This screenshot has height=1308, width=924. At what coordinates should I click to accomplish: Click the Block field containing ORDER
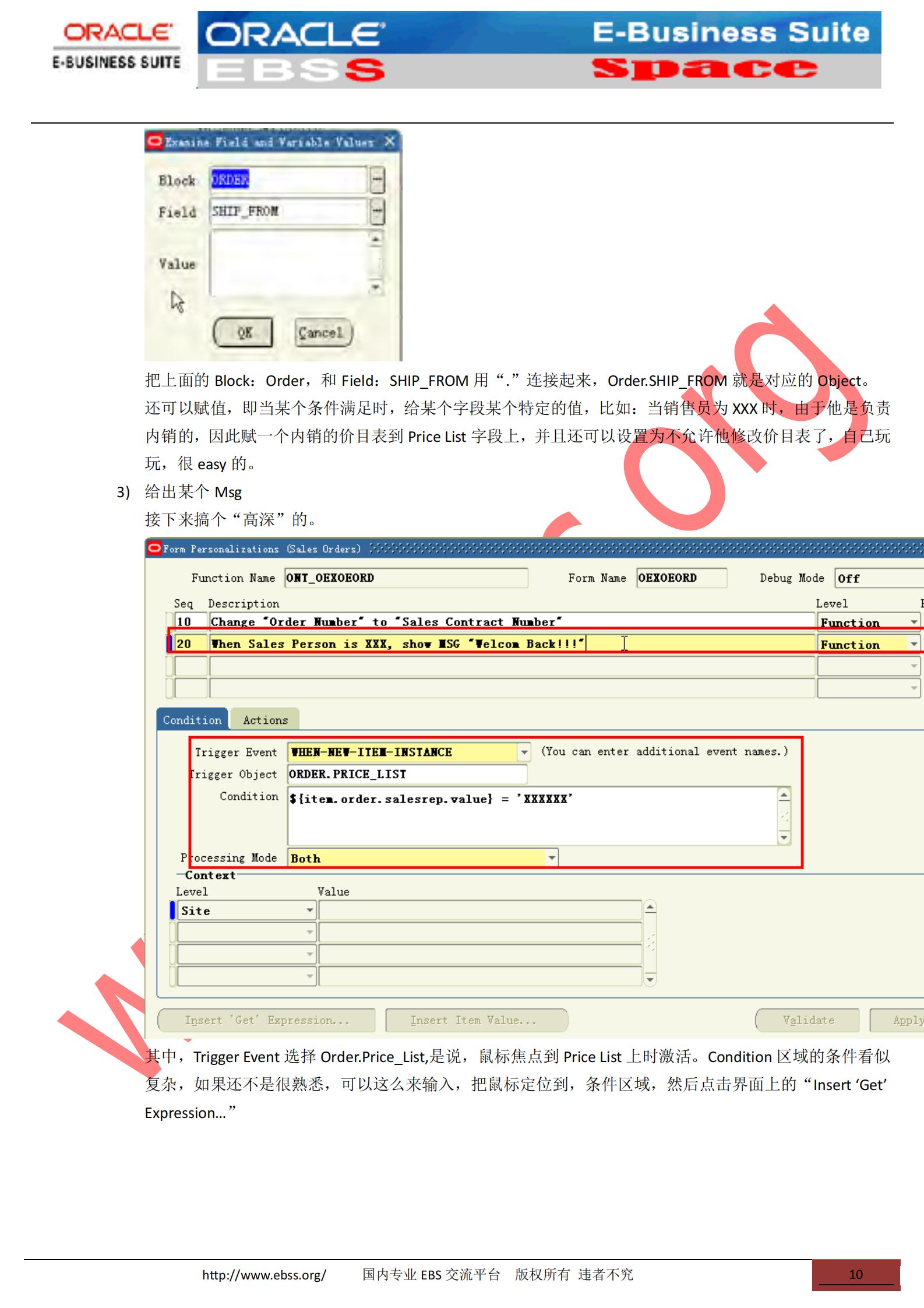(289, 180)
